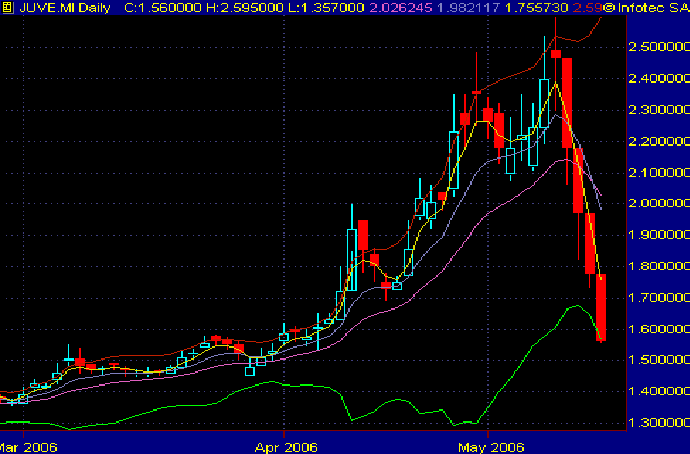Click the tall cyan candle at 2.400000
The image size is (690, 454).
pyautogui.click(x=544, y=103)
